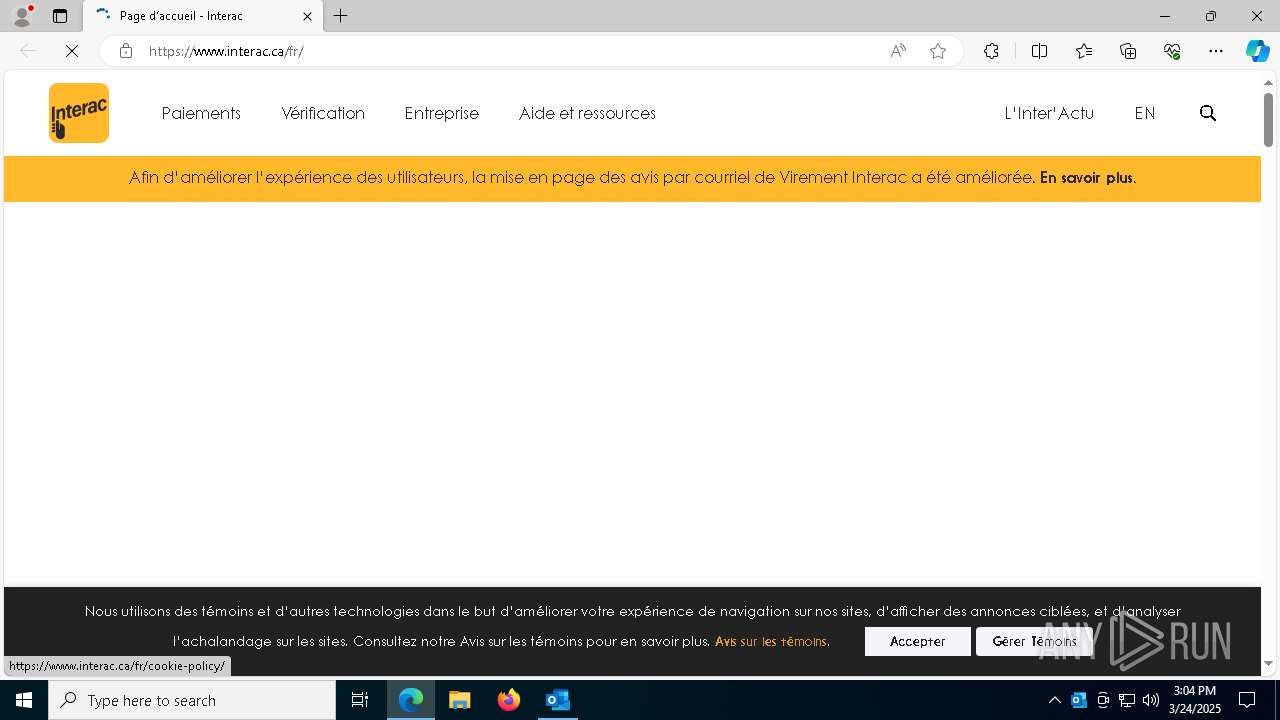The width and height of the screenshot is (1280, 720).
Task: Stop loading the page
Action: pos(72,51)
